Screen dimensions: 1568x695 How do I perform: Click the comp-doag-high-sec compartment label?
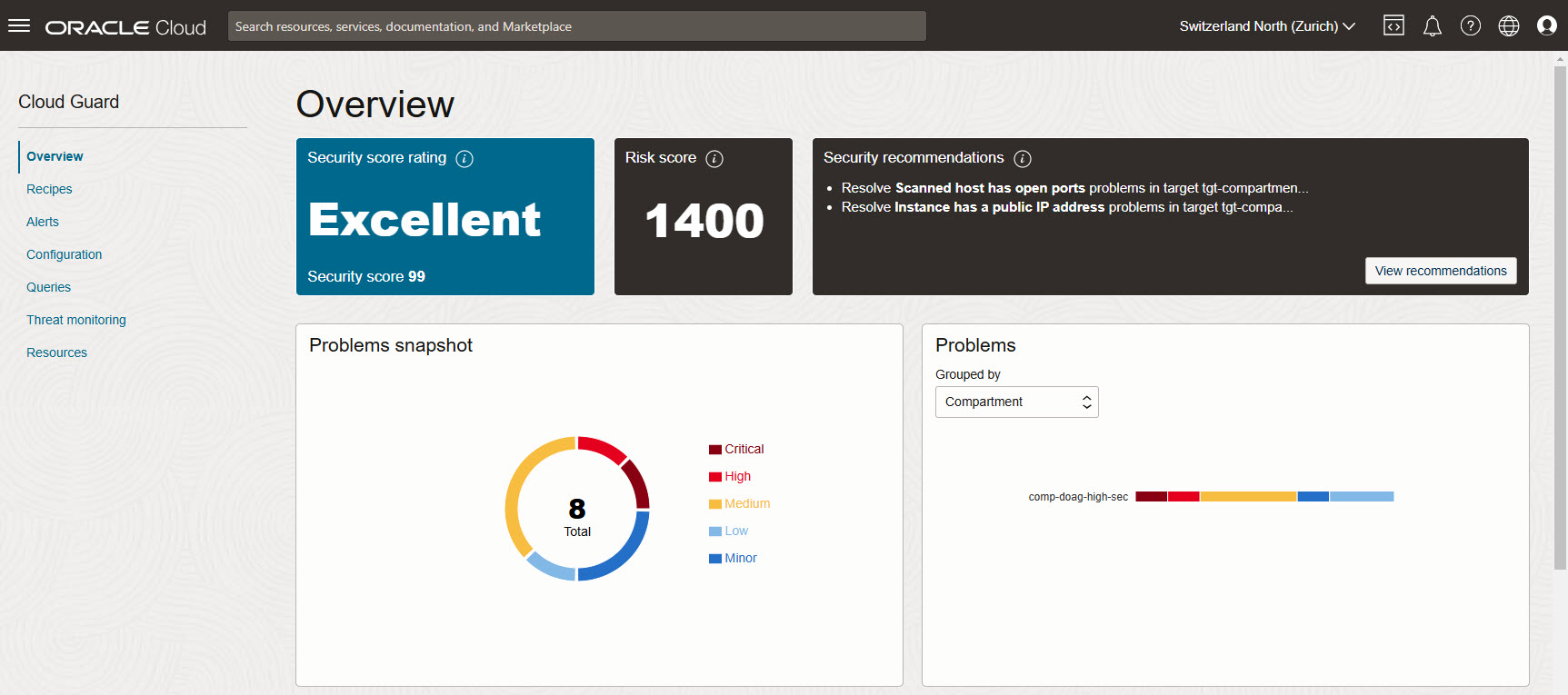click(1078, 497)
